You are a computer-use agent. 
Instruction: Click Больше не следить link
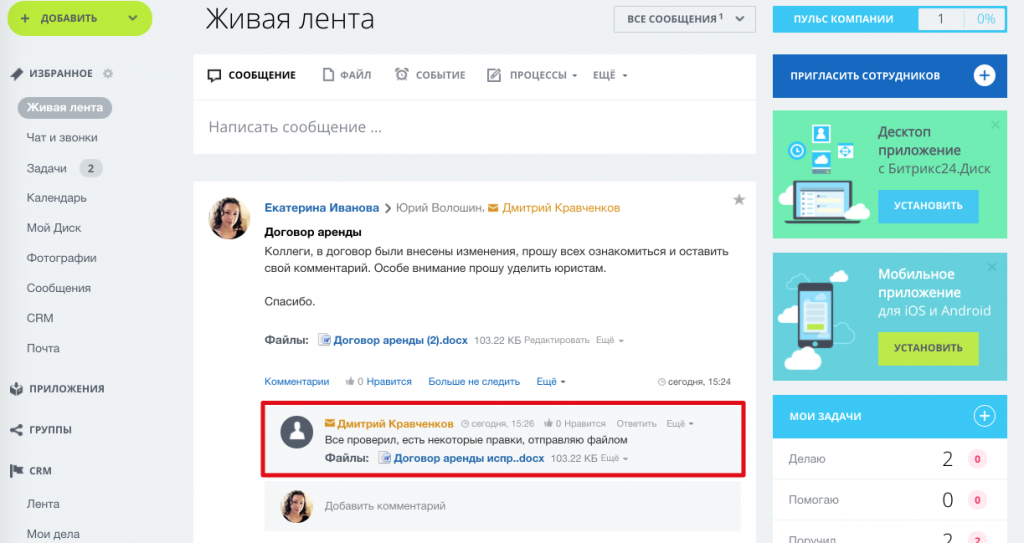click(474, 382)
